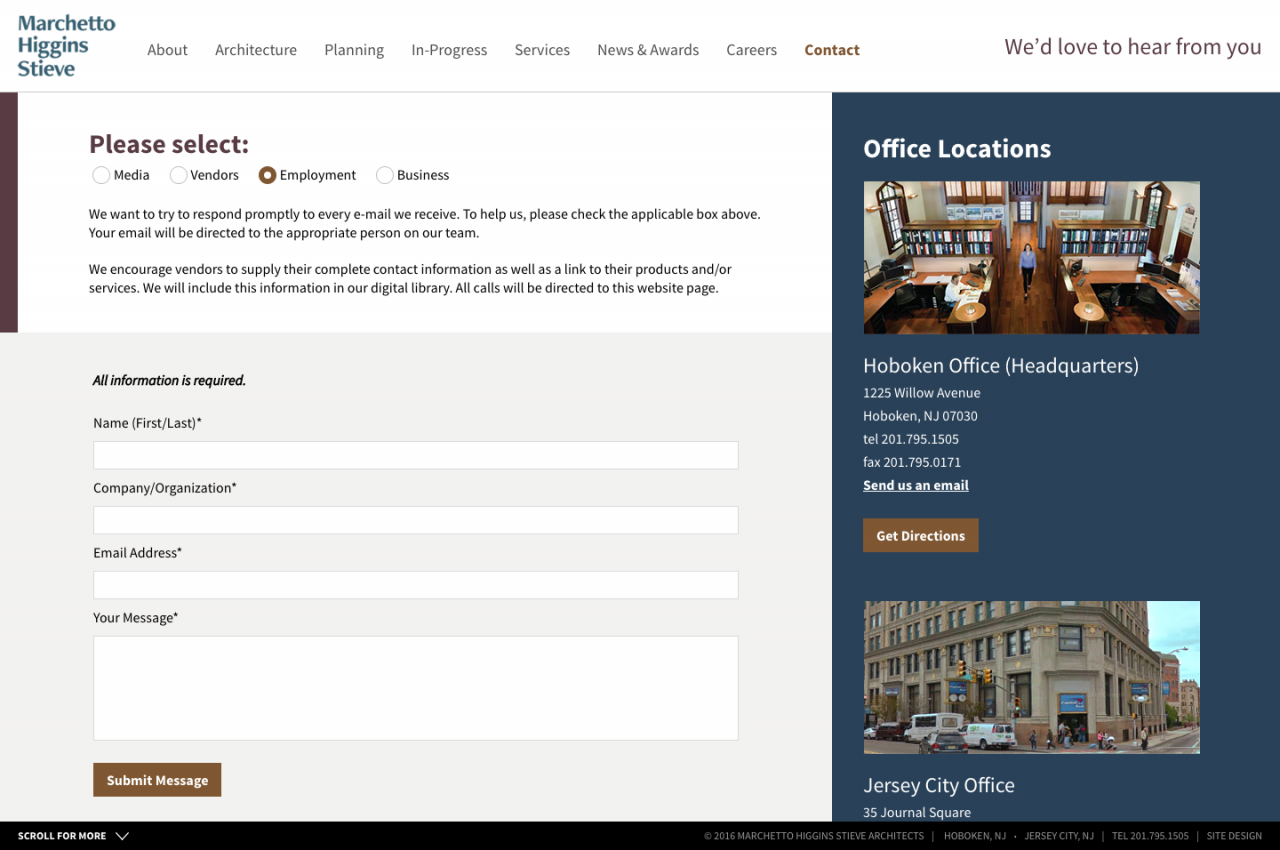The image size is (1280, 850).
Task: Click the Hoboken office interior photo
Action: tap(1031, 257)
